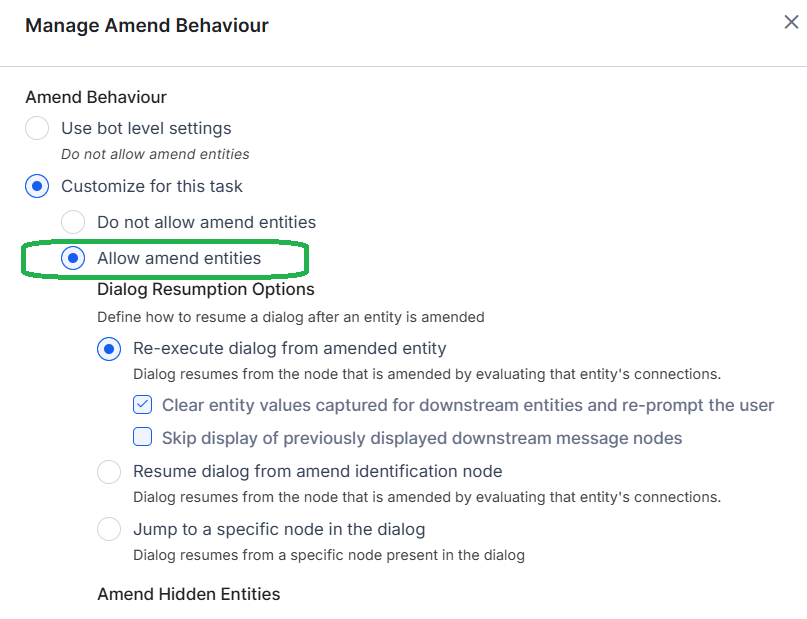Enable Skip display of downstream message nodes
Image resolution: width=807 pixels, height=619 pixels.
tap(143, 437)
